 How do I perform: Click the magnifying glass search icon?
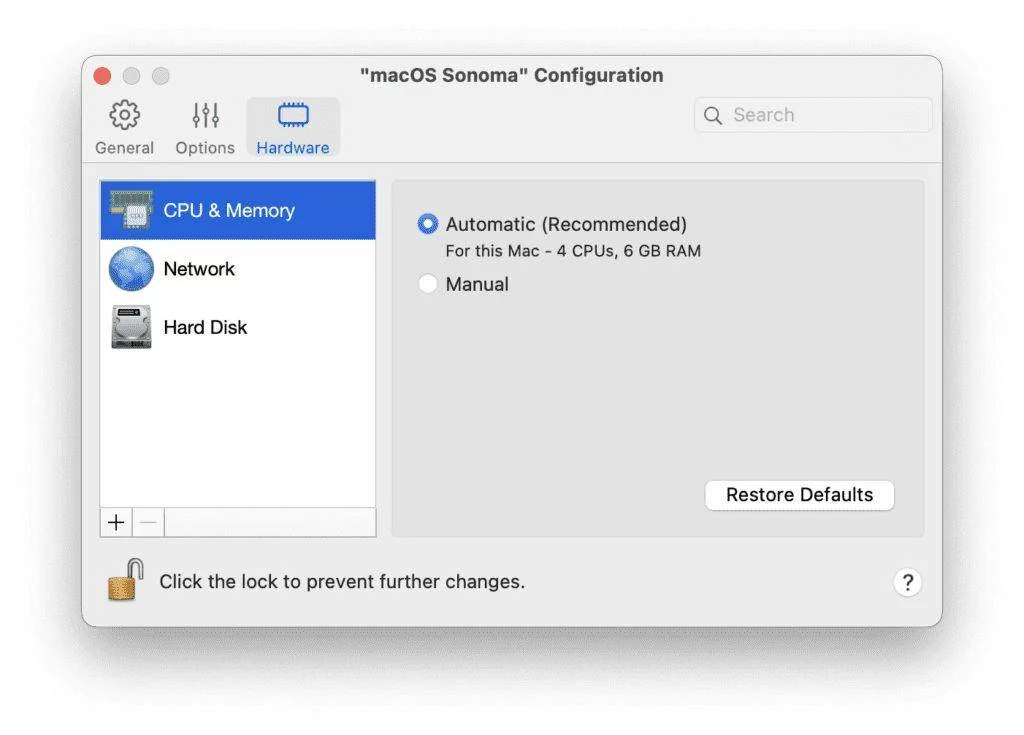713,115
